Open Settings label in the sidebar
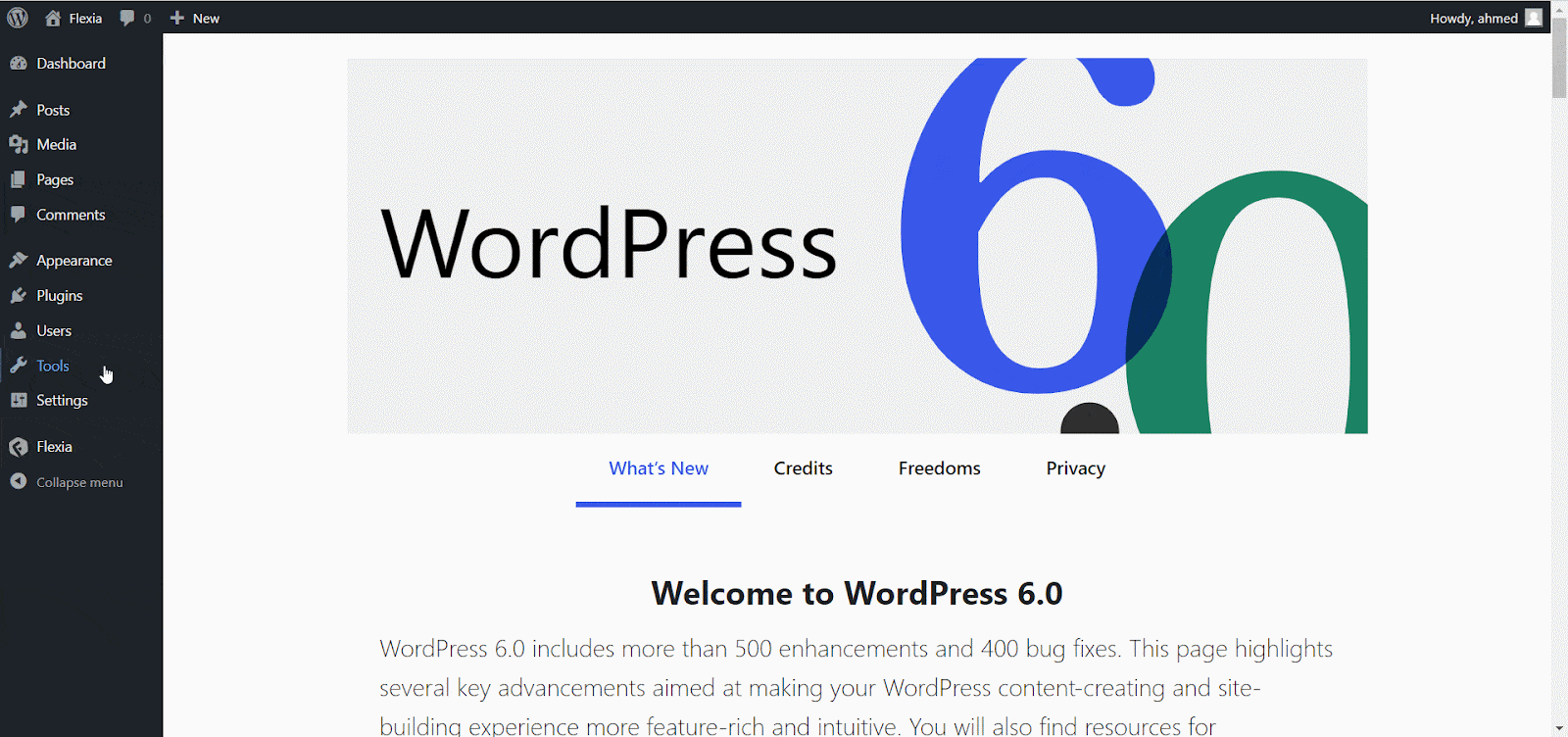The height and width of the screenshot is (737, 1568). pyautogui.click(x=62, y=400)
